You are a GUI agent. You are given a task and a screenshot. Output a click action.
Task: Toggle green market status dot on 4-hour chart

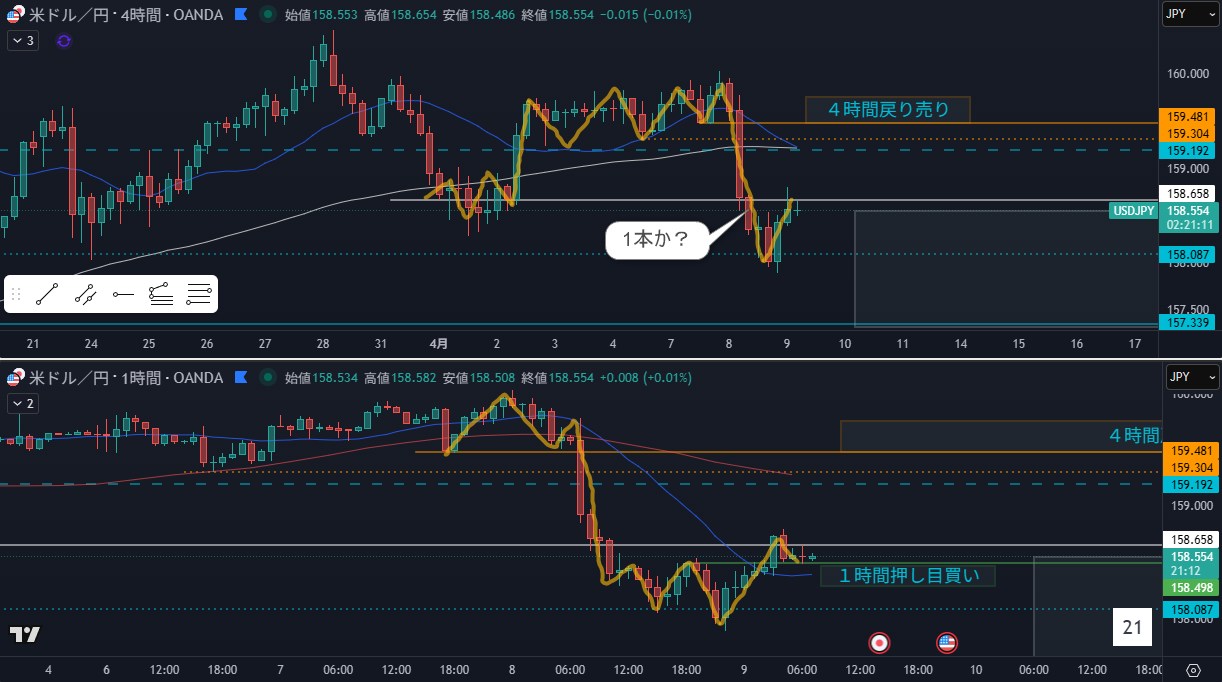point(266,15)
